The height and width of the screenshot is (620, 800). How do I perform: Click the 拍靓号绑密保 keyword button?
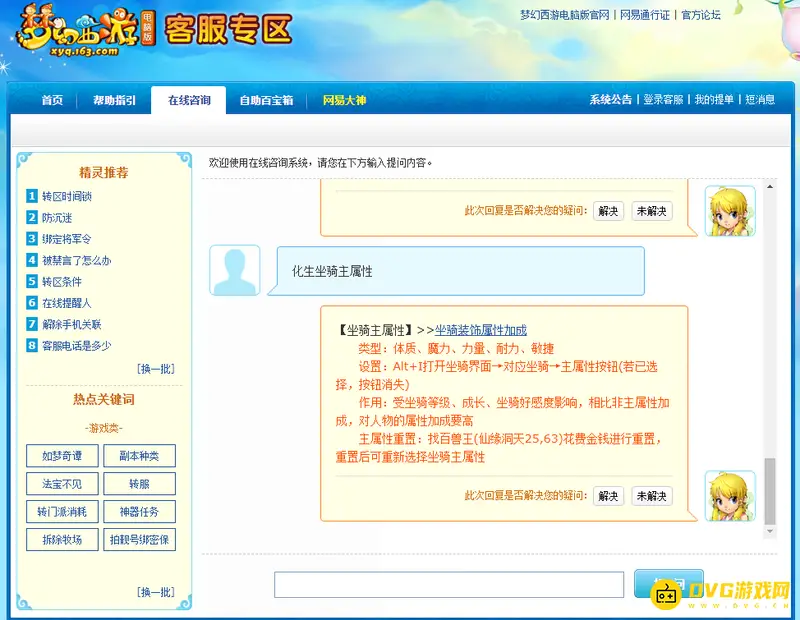click(139, 539)
